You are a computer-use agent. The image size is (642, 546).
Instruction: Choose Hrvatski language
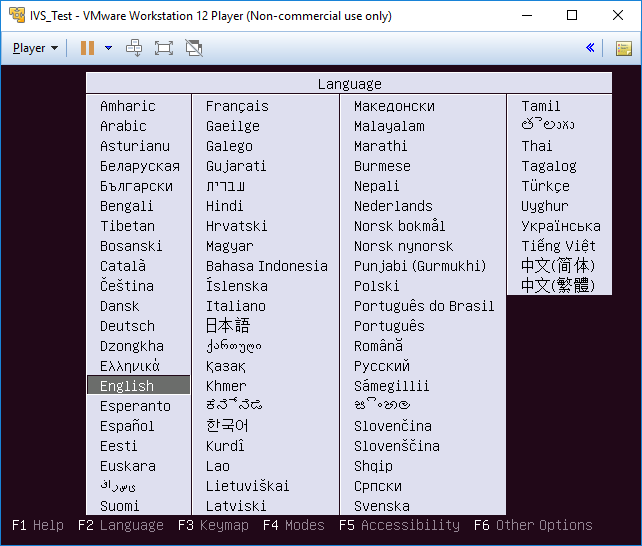coord(236,226)
